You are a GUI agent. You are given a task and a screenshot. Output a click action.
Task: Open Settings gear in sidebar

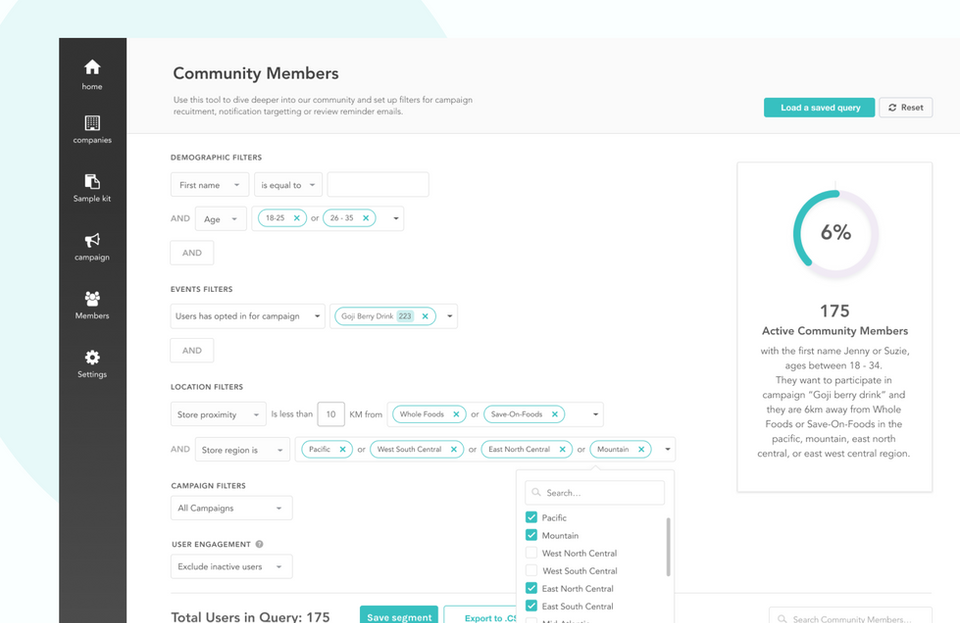point(92,358)
